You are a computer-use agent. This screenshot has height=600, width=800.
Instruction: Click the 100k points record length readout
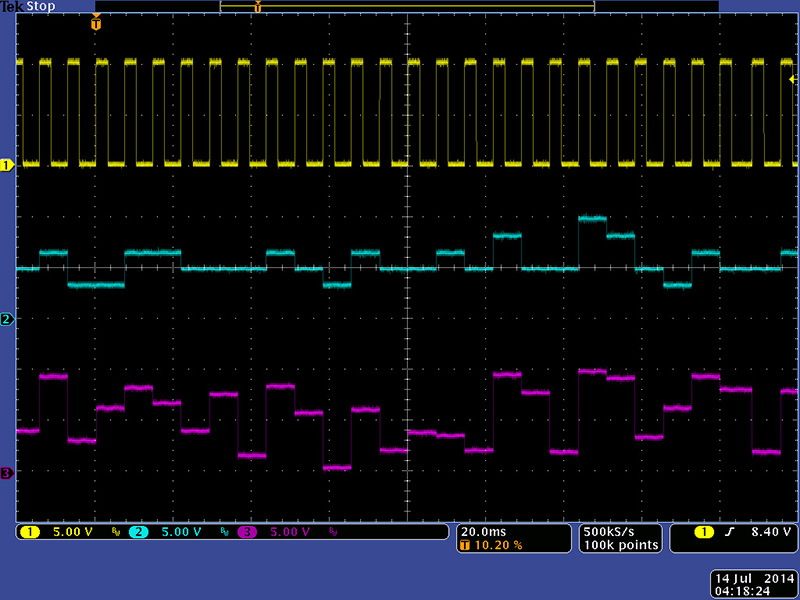(x=621, y=545)
